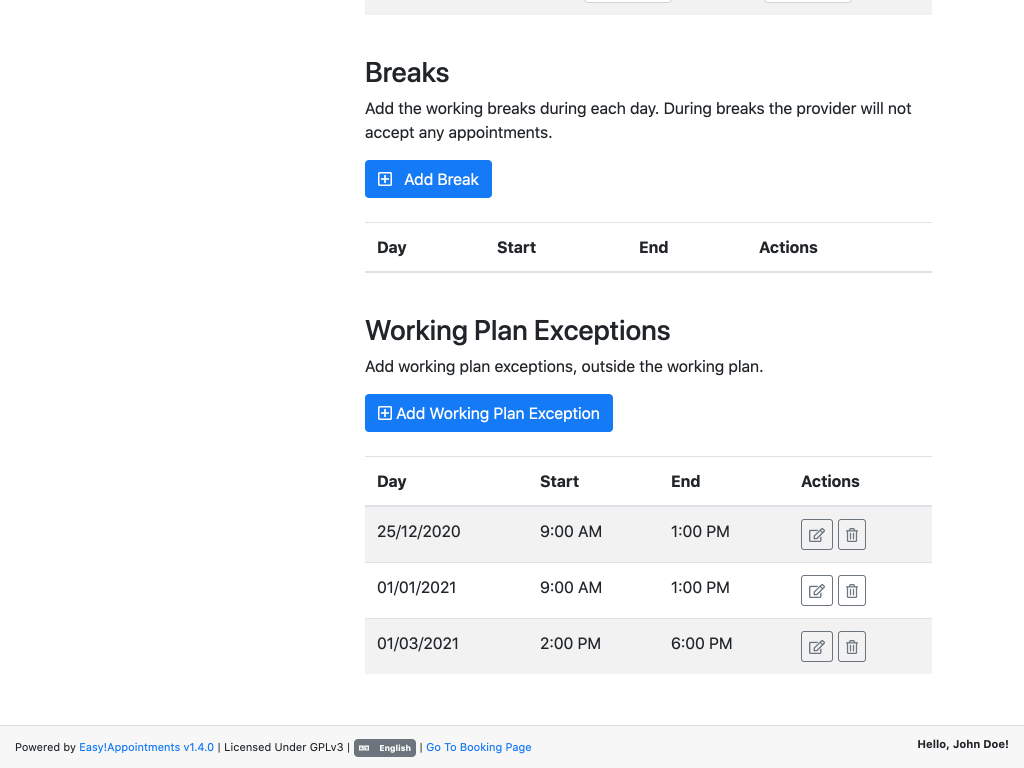Screen dimensions: 1024x768
Task: Open the Easy!Appointments v1.4.0 link
Action: 146,747
